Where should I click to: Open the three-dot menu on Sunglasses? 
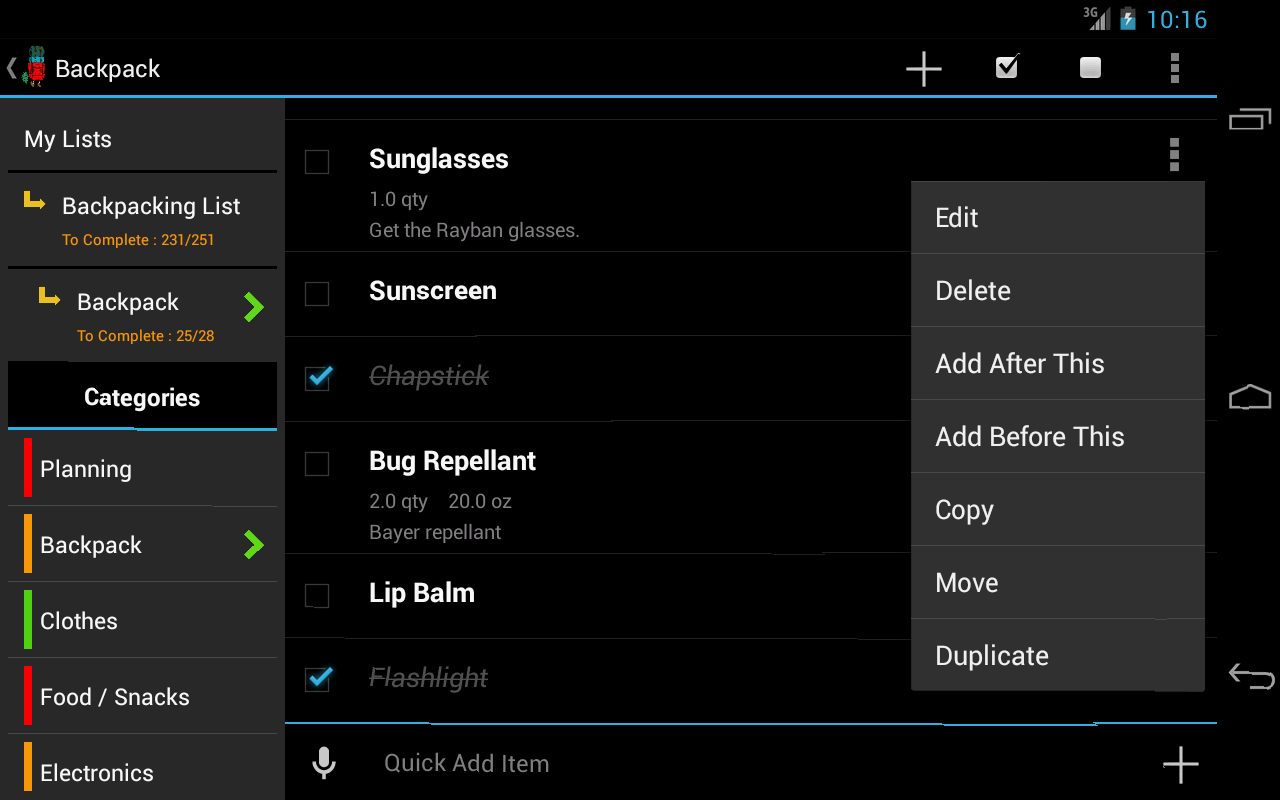point(1174,154)
